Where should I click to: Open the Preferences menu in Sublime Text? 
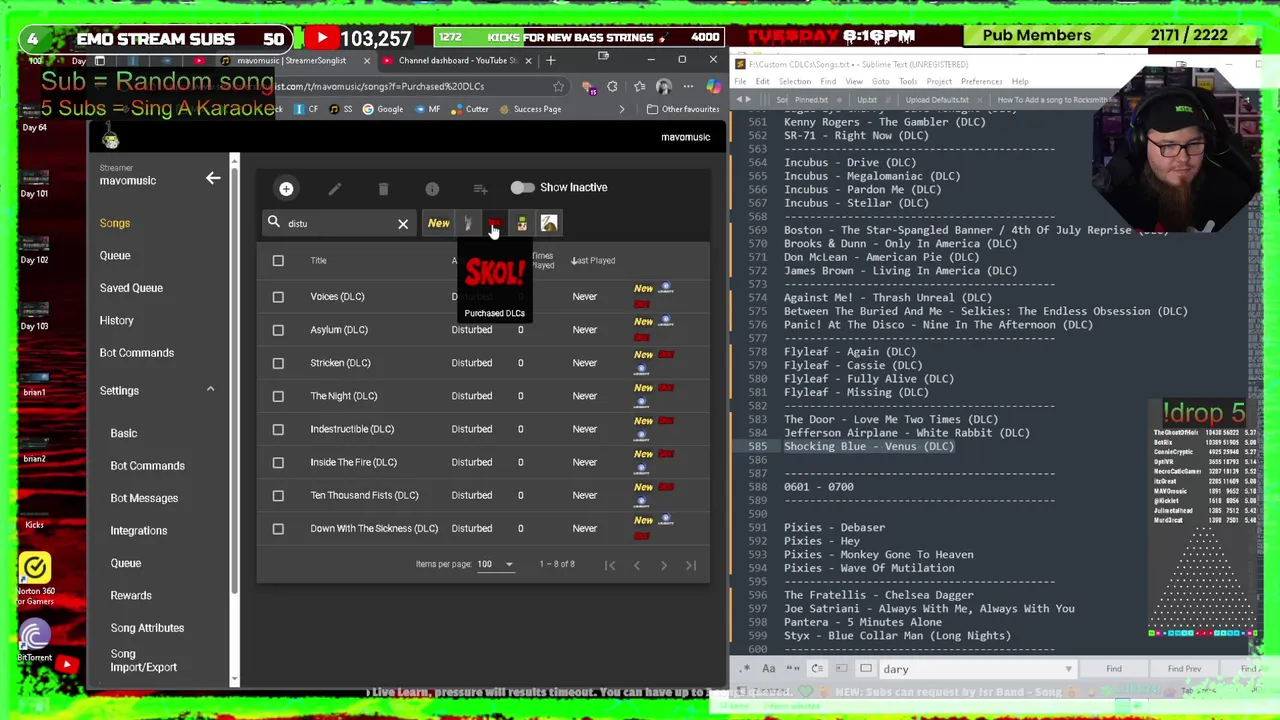point(981,82)
